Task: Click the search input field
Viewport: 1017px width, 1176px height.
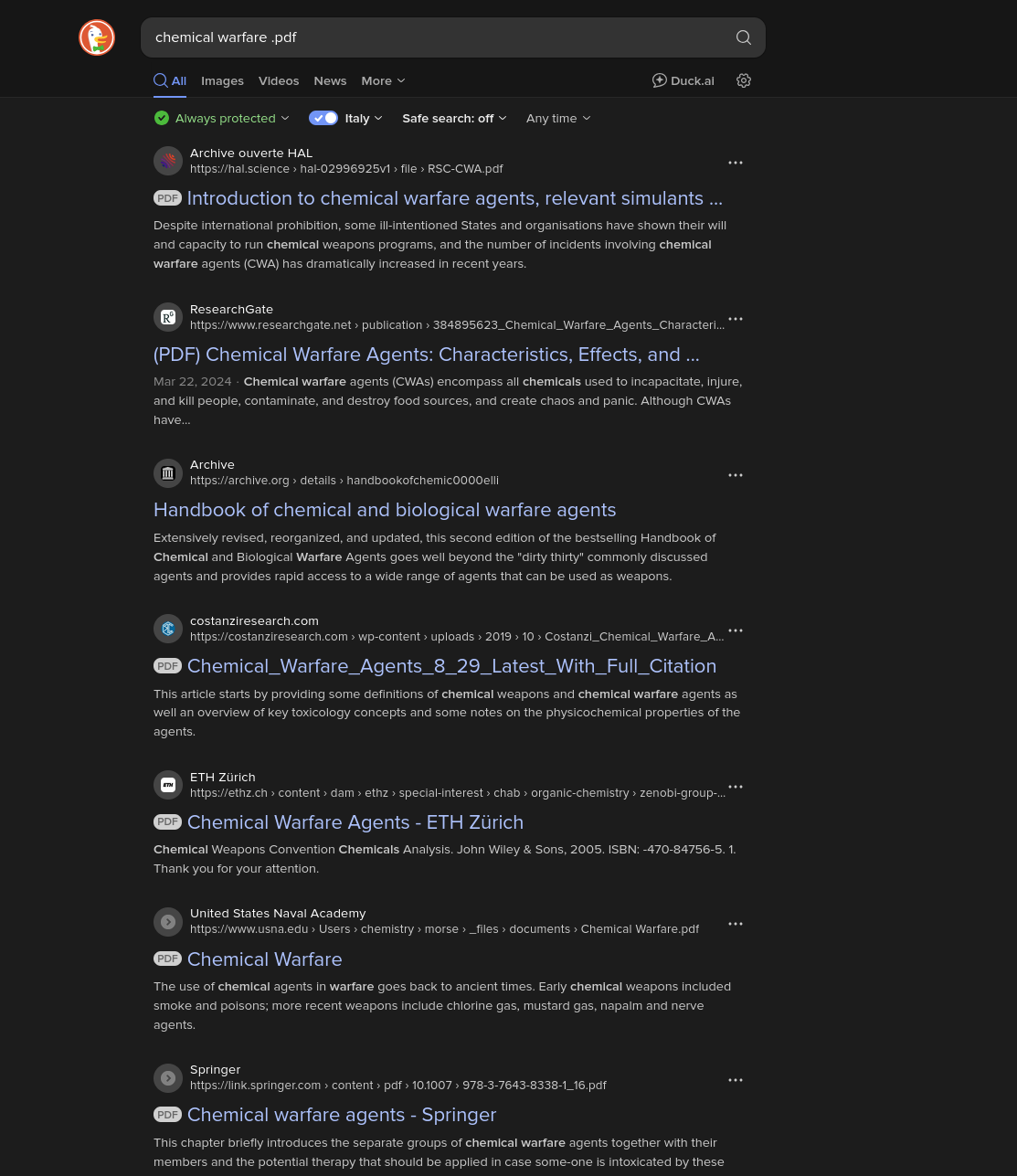Action: pyautogui.click(x=439, y=37)
